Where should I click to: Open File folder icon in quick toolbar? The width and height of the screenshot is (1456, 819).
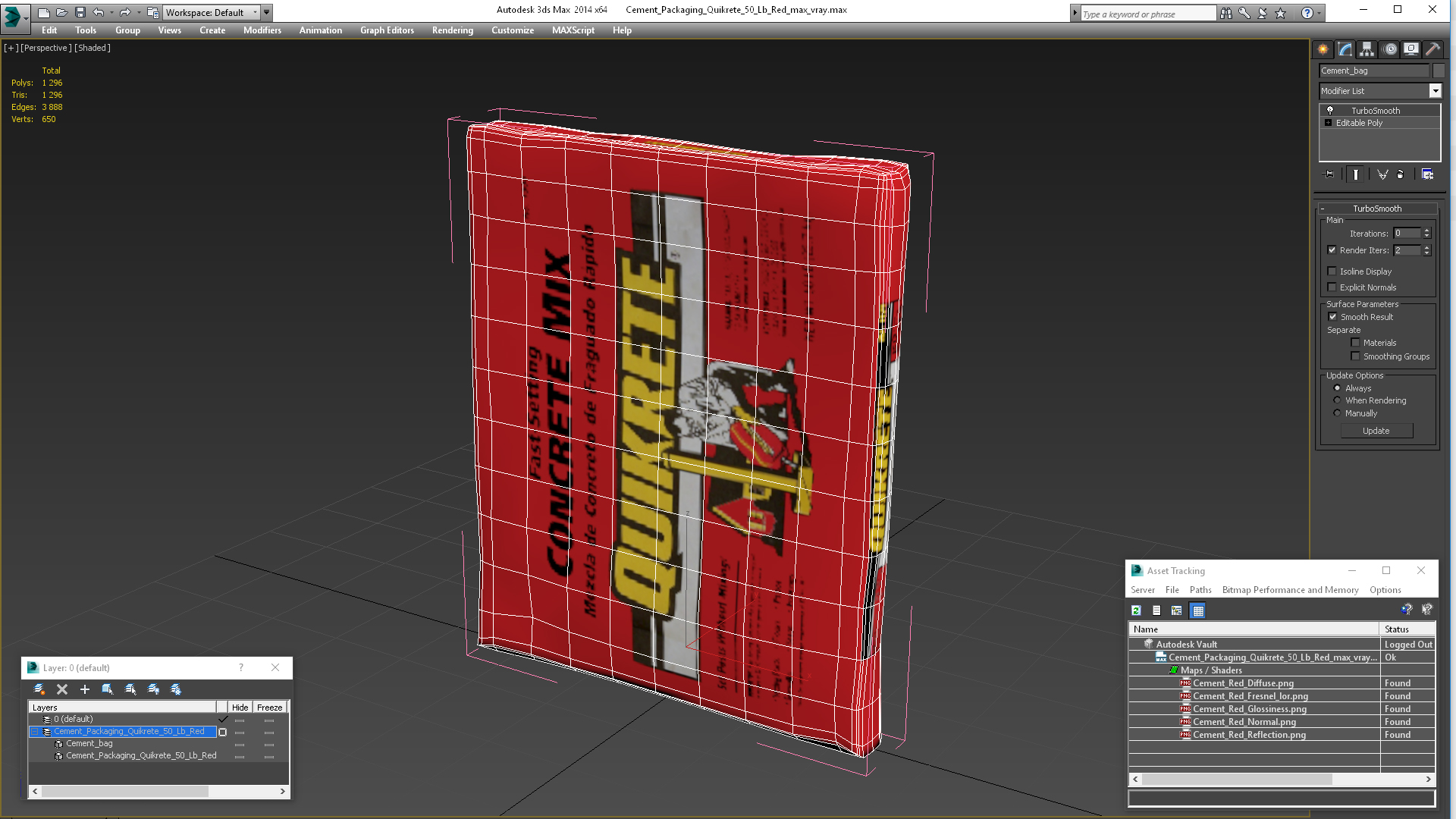[61, 12]
